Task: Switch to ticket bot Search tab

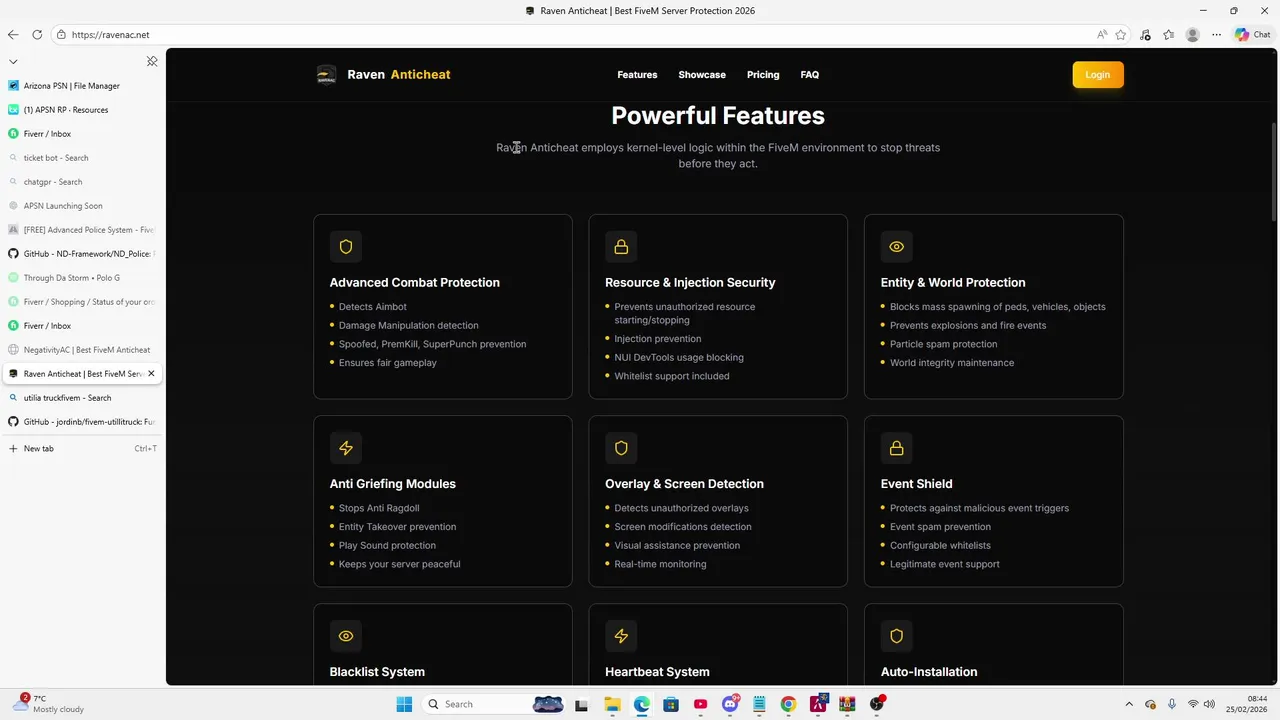Action: pyautogui.click(x=81, y=158)
